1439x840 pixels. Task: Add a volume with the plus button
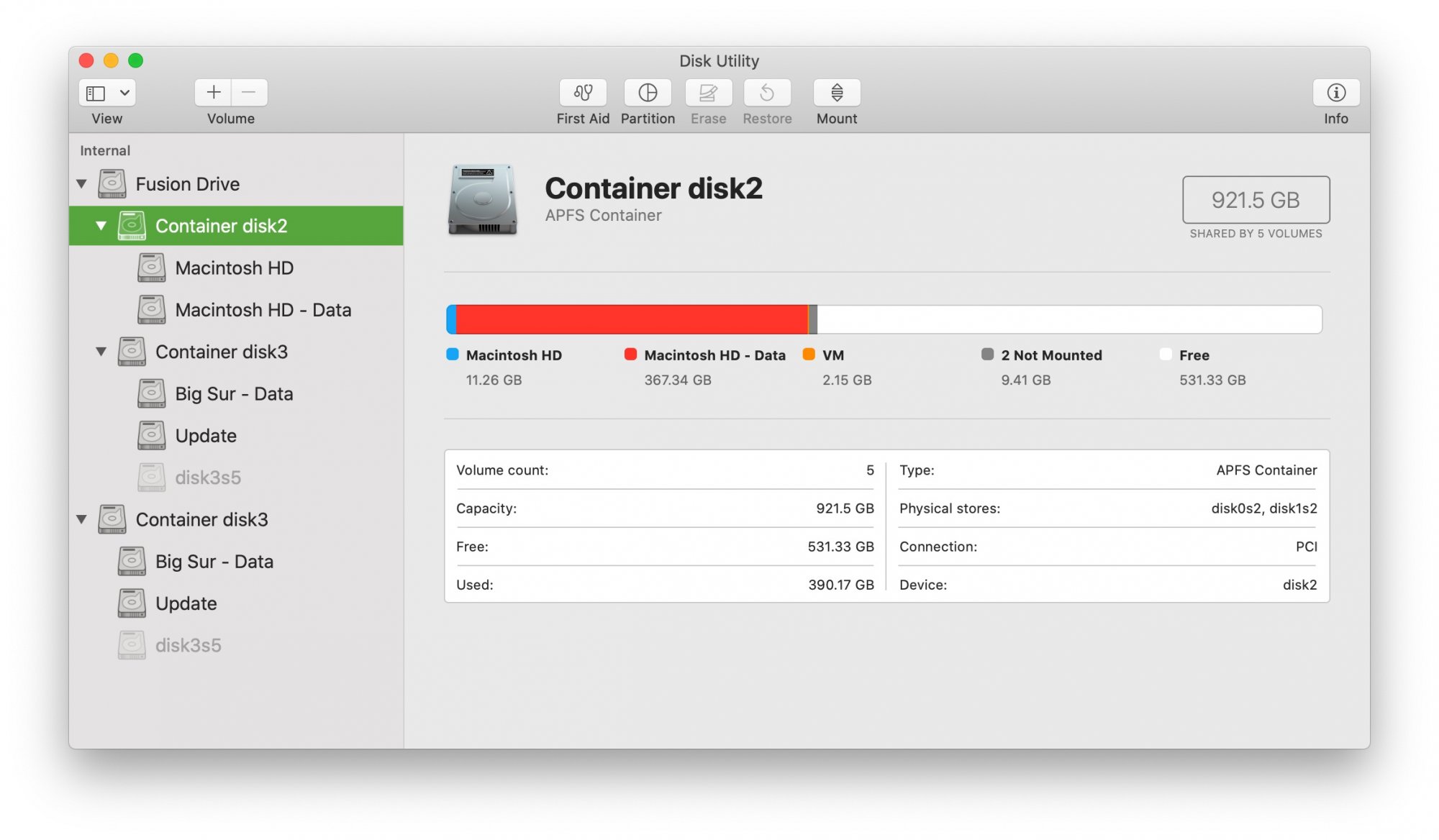213,93
